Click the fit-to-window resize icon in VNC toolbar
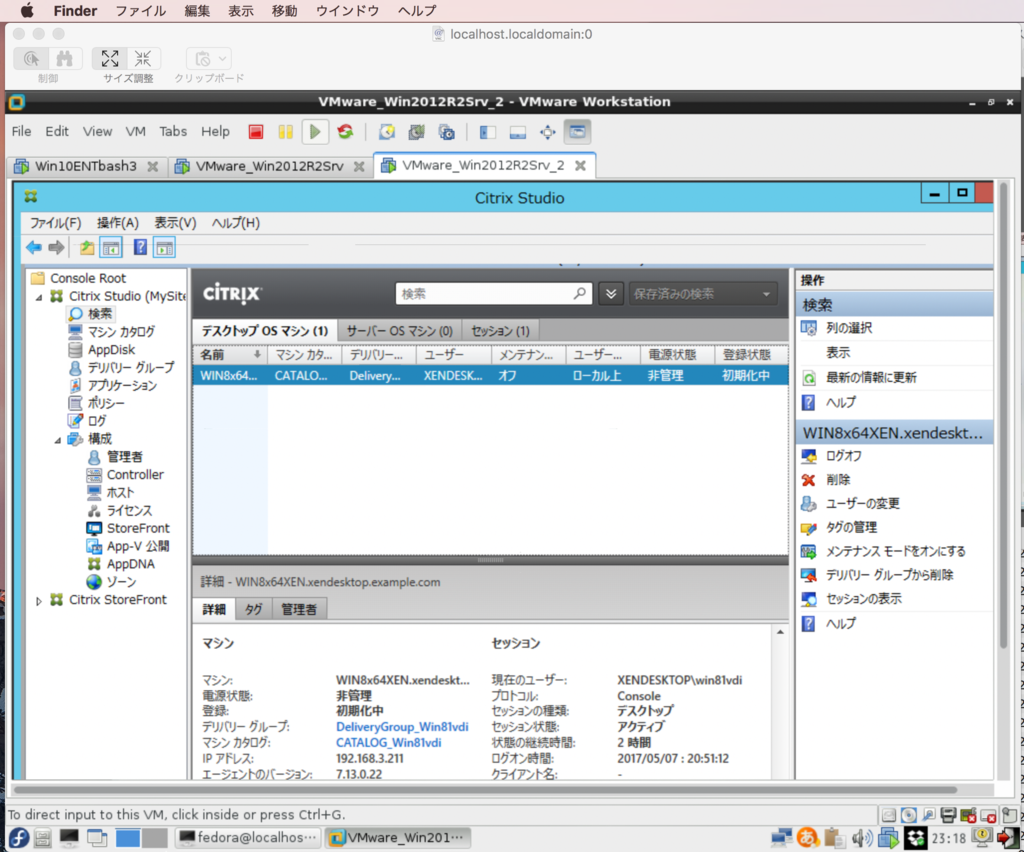Image resolution: width=1024 pixels, height=852 pixels. tap(109, 59)
